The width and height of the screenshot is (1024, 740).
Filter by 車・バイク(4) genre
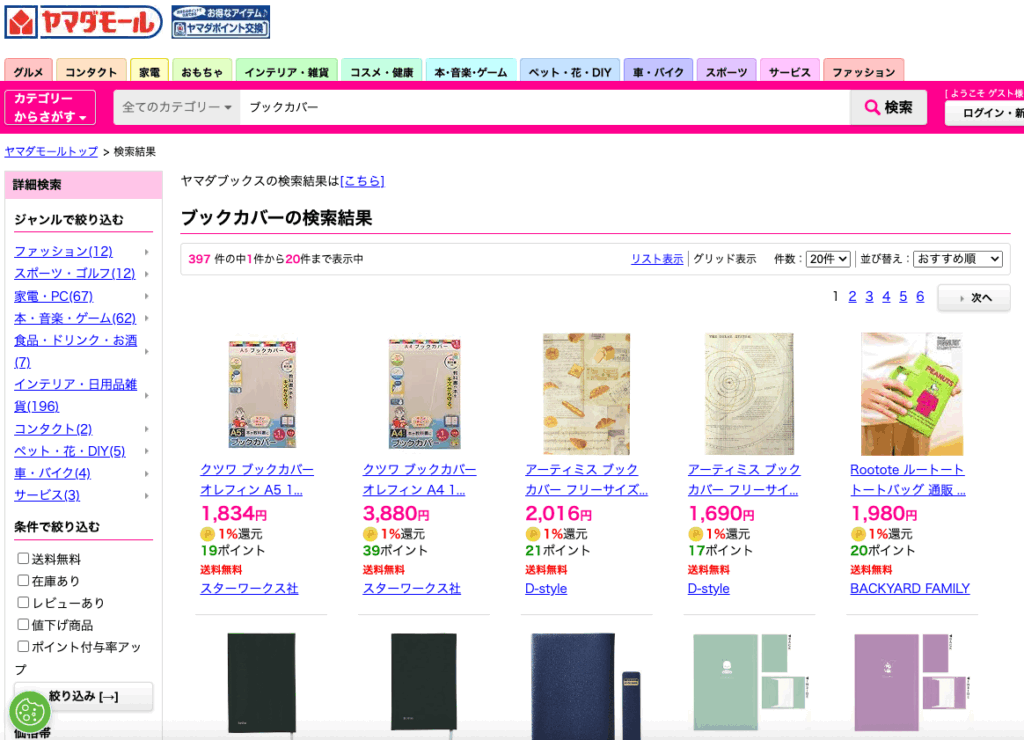coord(53,473)
